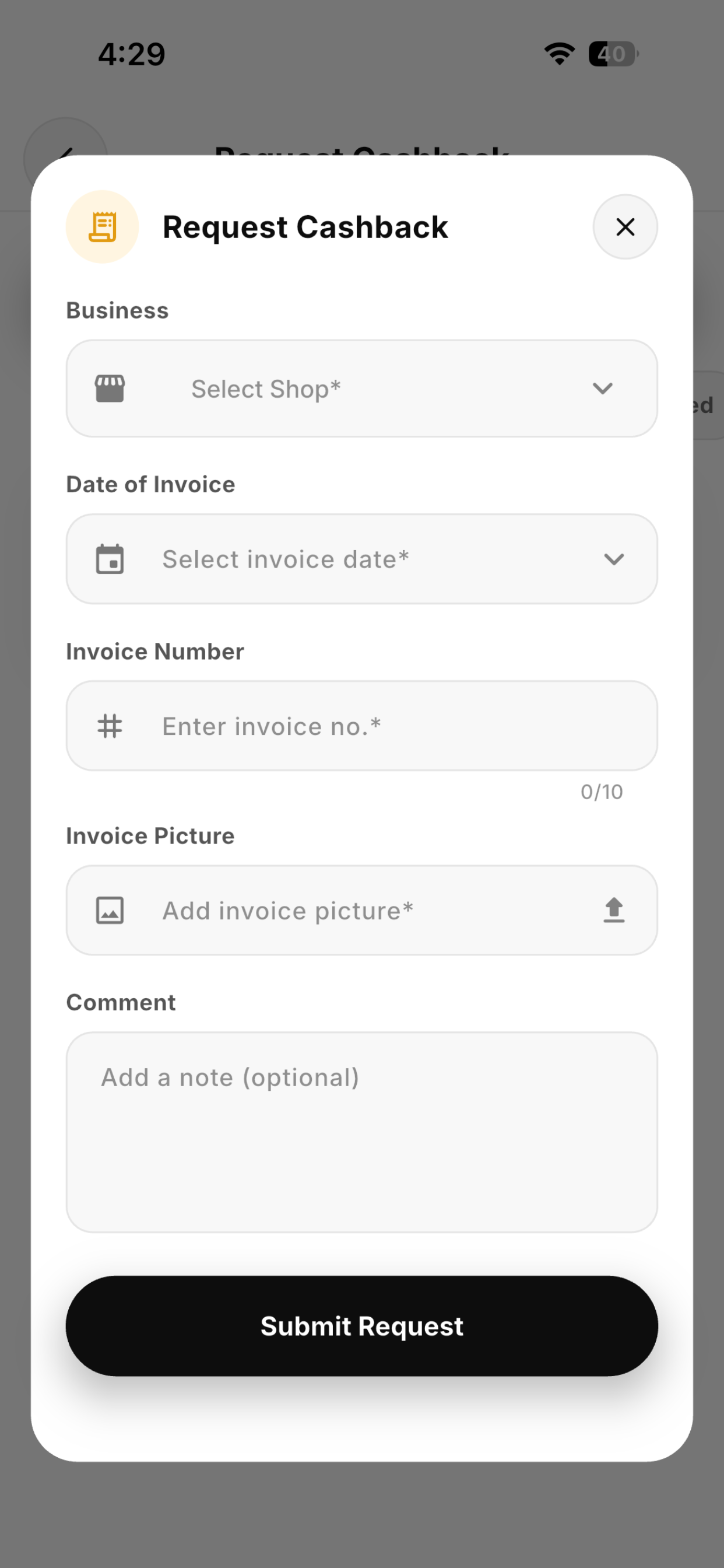Expand the Select Shop dropdown chevron
Image resolution: width=724 pixels, height=1568 pixels.
tap(602, 388)
